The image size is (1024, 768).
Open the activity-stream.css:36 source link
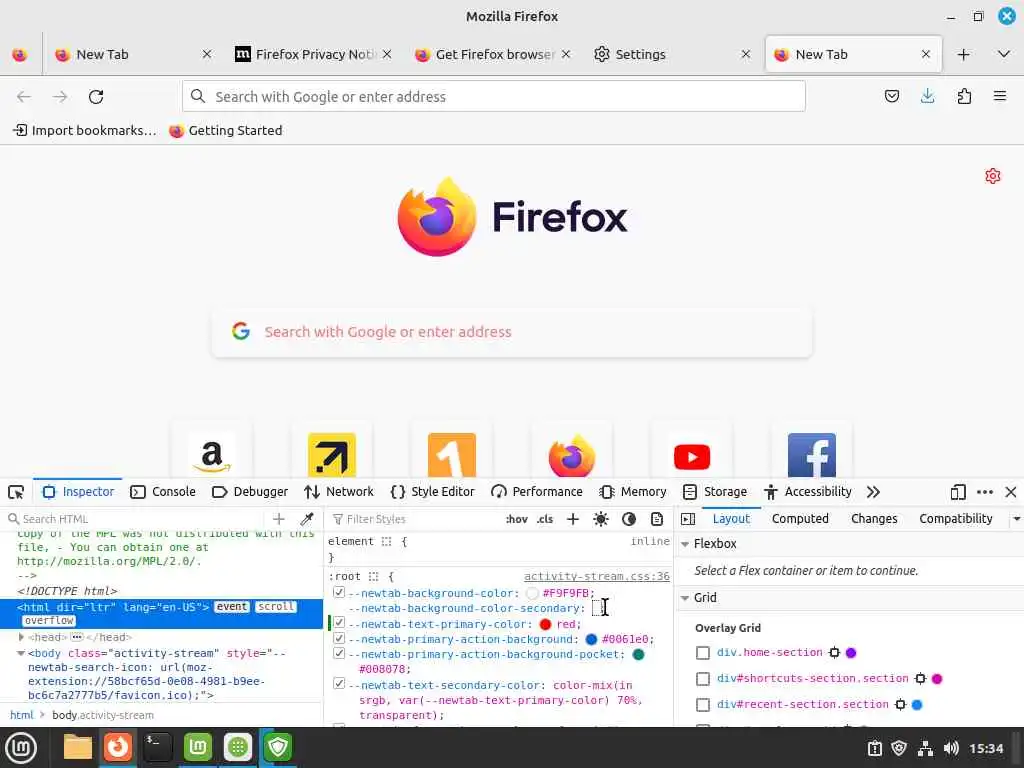pos(597,576)
